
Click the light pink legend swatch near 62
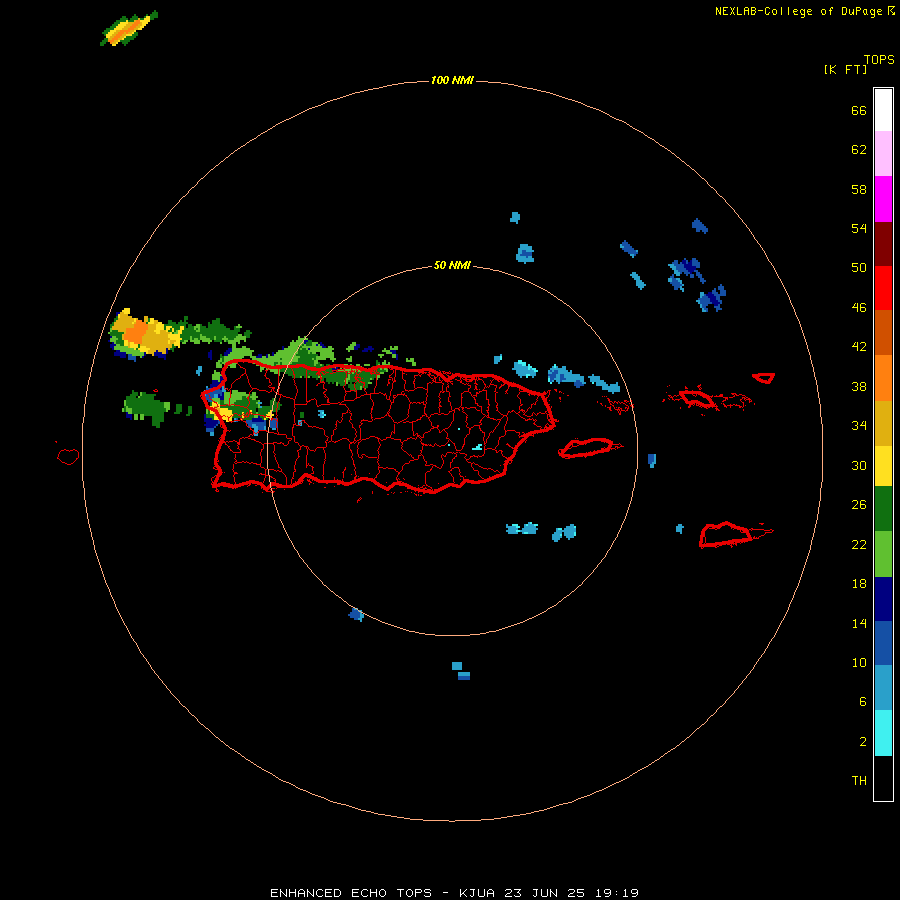(x=883, y=154)
